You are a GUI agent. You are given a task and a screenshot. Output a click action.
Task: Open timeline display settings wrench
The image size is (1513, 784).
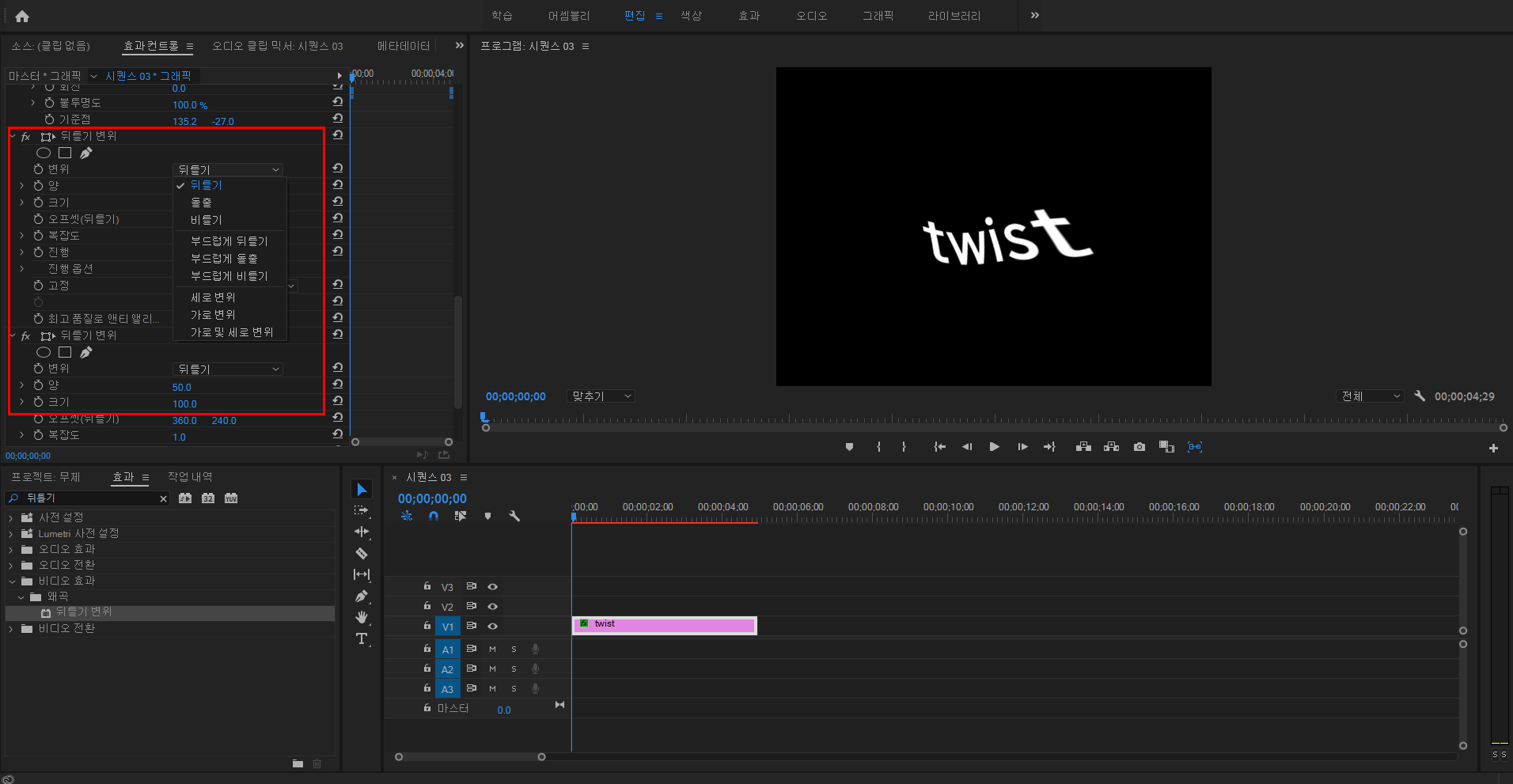(514, 516)
